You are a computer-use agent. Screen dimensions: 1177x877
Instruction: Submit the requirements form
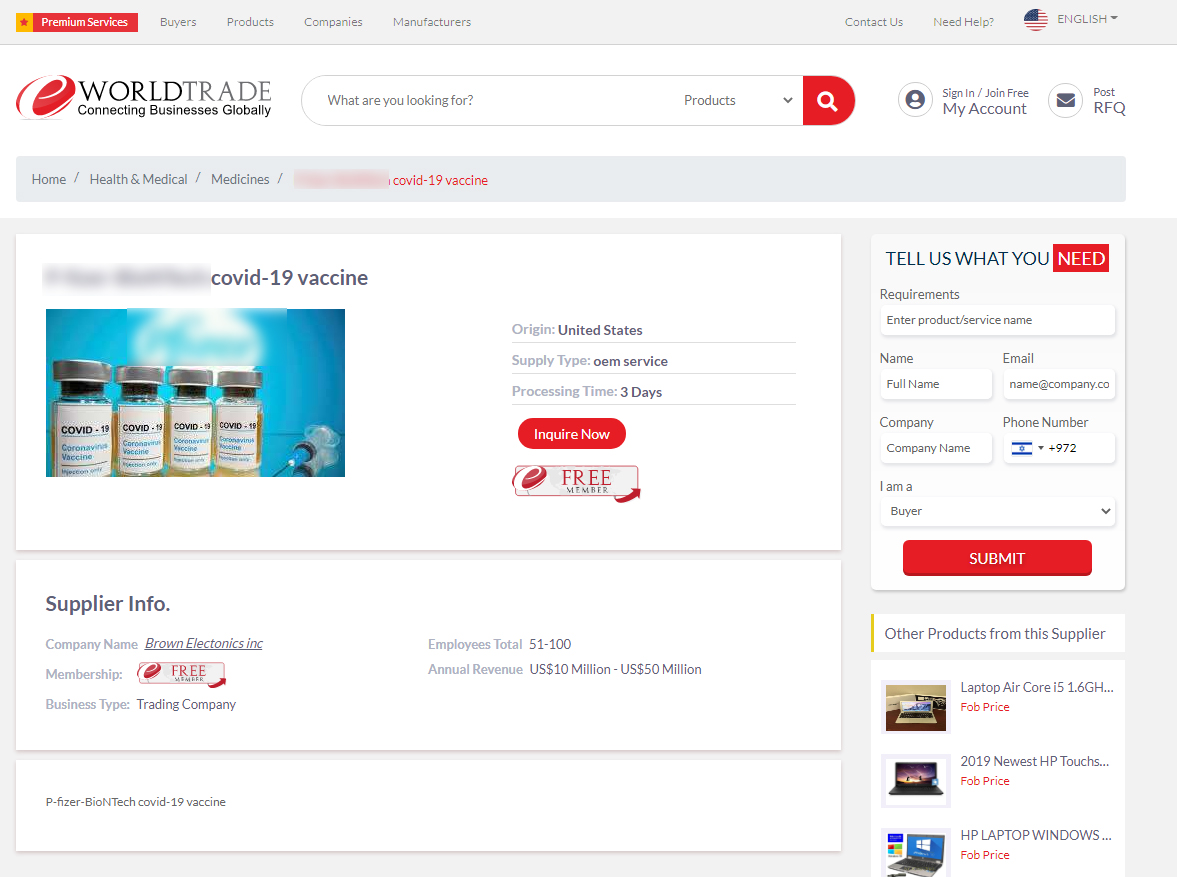[x=997, y=559]
